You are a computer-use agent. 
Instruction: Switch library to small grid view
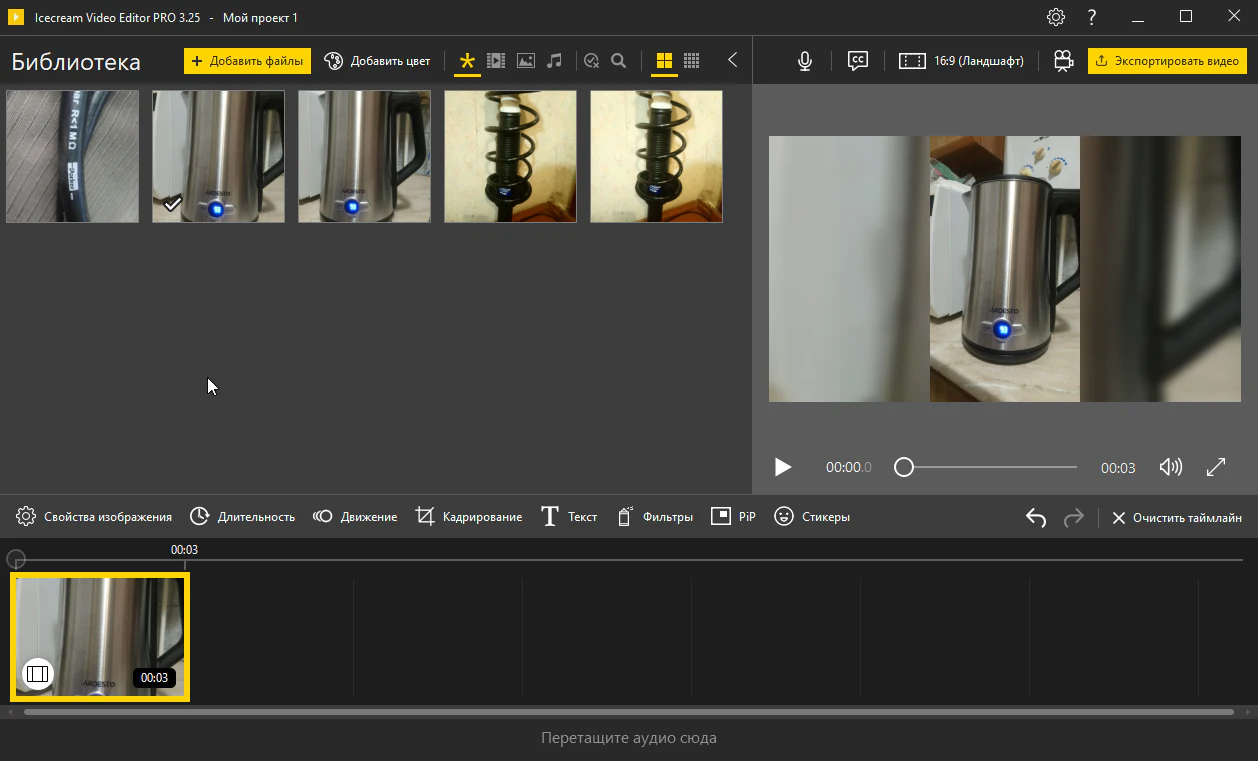click(x=691, y=61)
